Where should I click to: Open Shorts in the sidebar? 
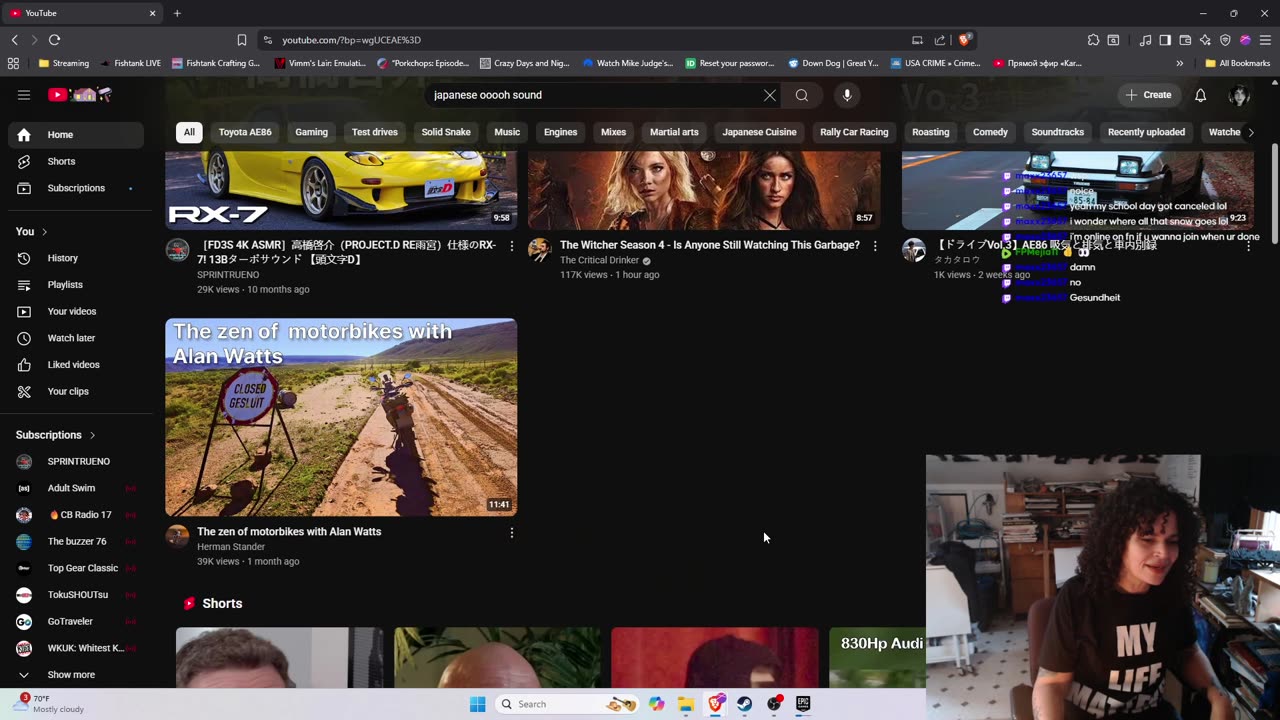pos(76,161)
